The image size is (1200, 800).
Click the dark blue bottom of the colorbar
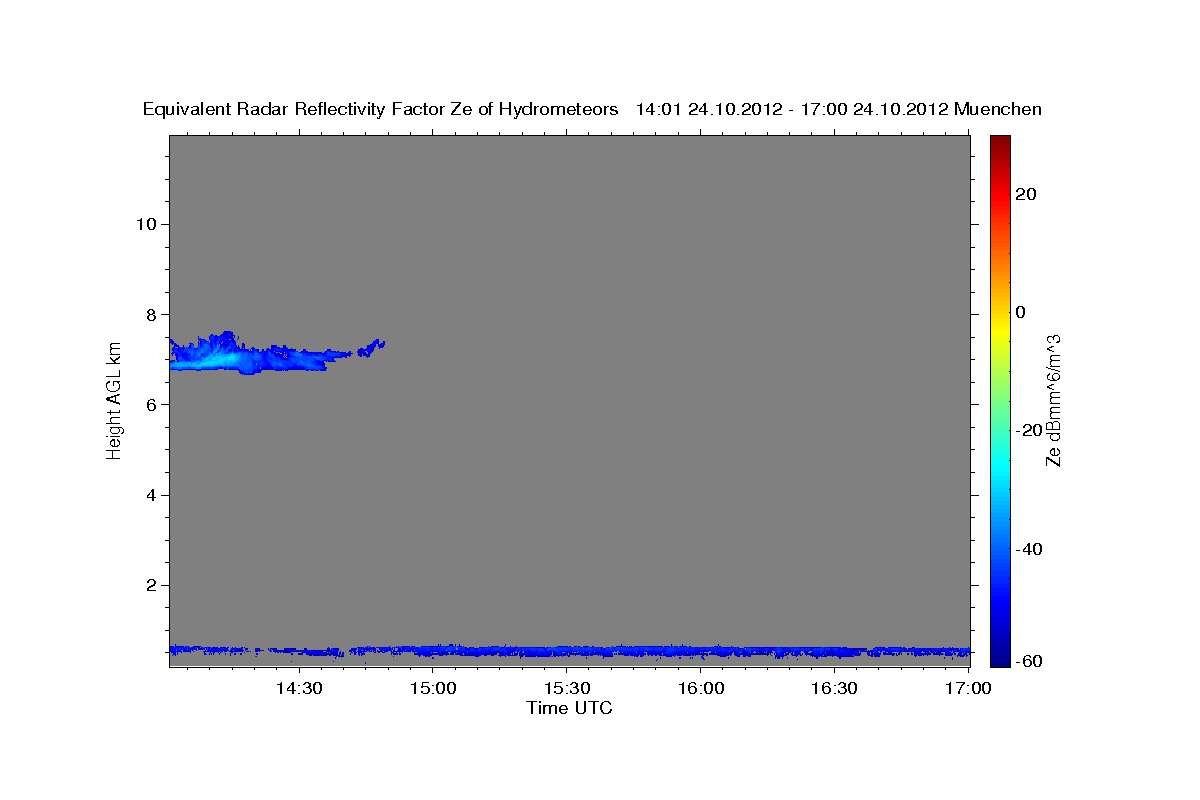(x=999, y=657)
